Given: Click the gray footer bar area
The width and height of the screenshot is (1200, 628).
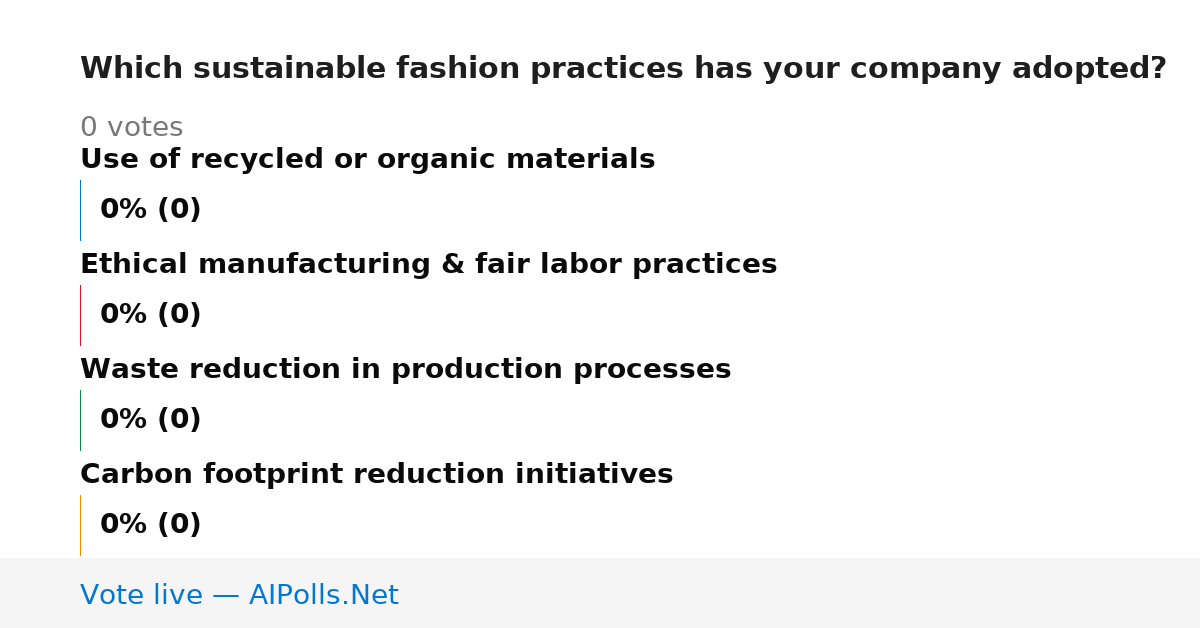Looking at the screenshot, I should [x=600, y=593].
